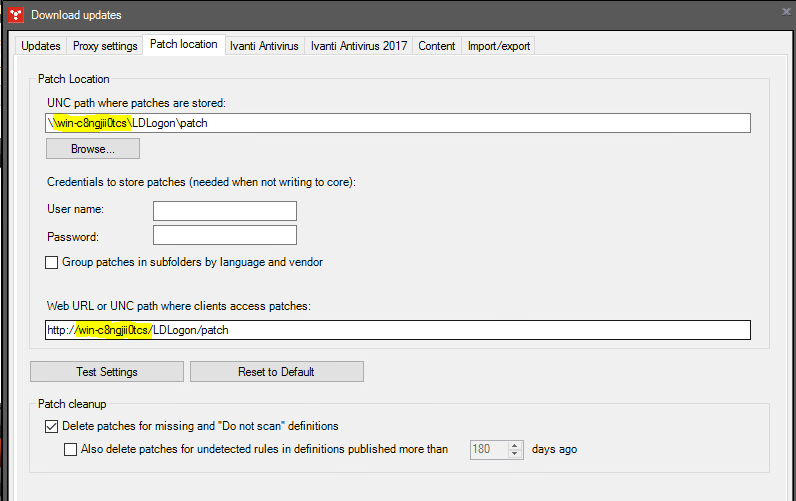Open the Proxy settings tab
The width and height of the screenshot is (796, 501).
106,46
